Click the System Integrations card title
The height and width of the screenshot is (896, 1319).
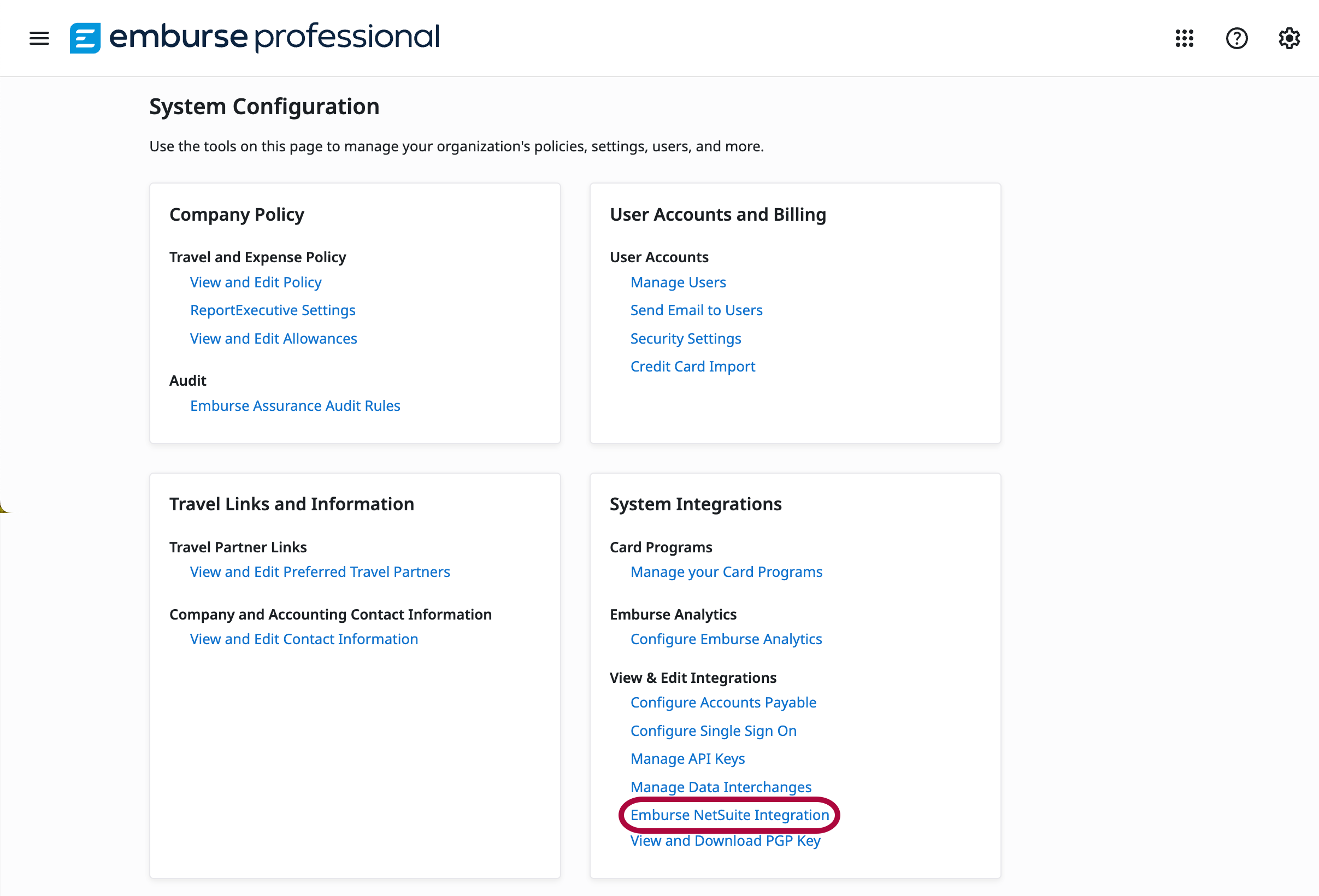click(695, 504)
